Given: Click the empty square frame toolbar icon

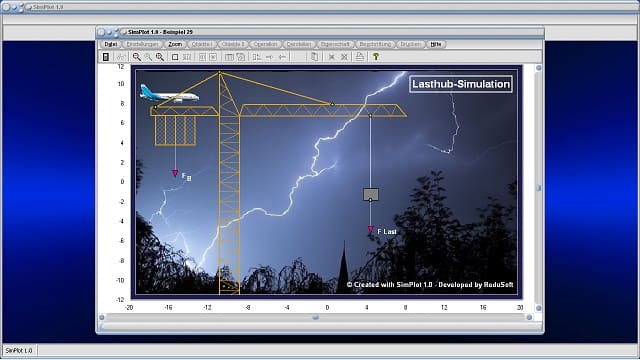Looking at the screenshot, I should point(175,57).
